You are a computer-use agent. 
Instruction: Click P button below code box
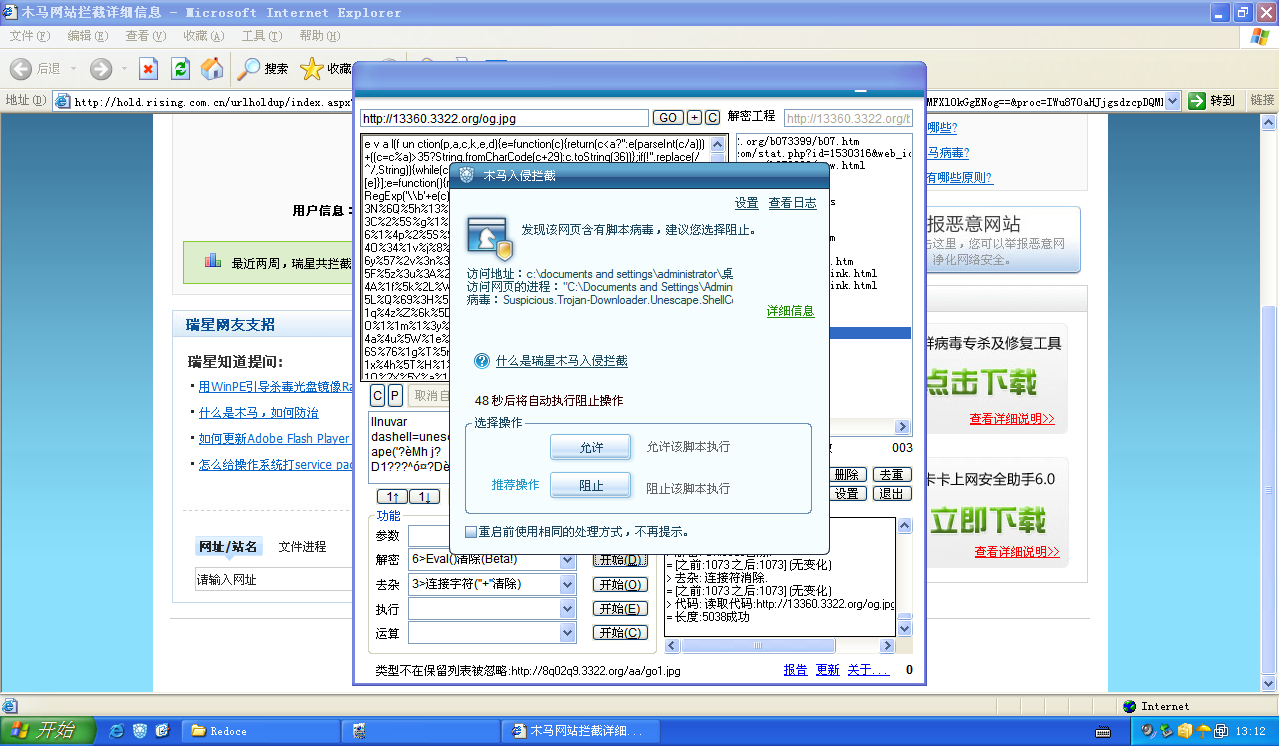pyautogui.click(x=395, y=396)
